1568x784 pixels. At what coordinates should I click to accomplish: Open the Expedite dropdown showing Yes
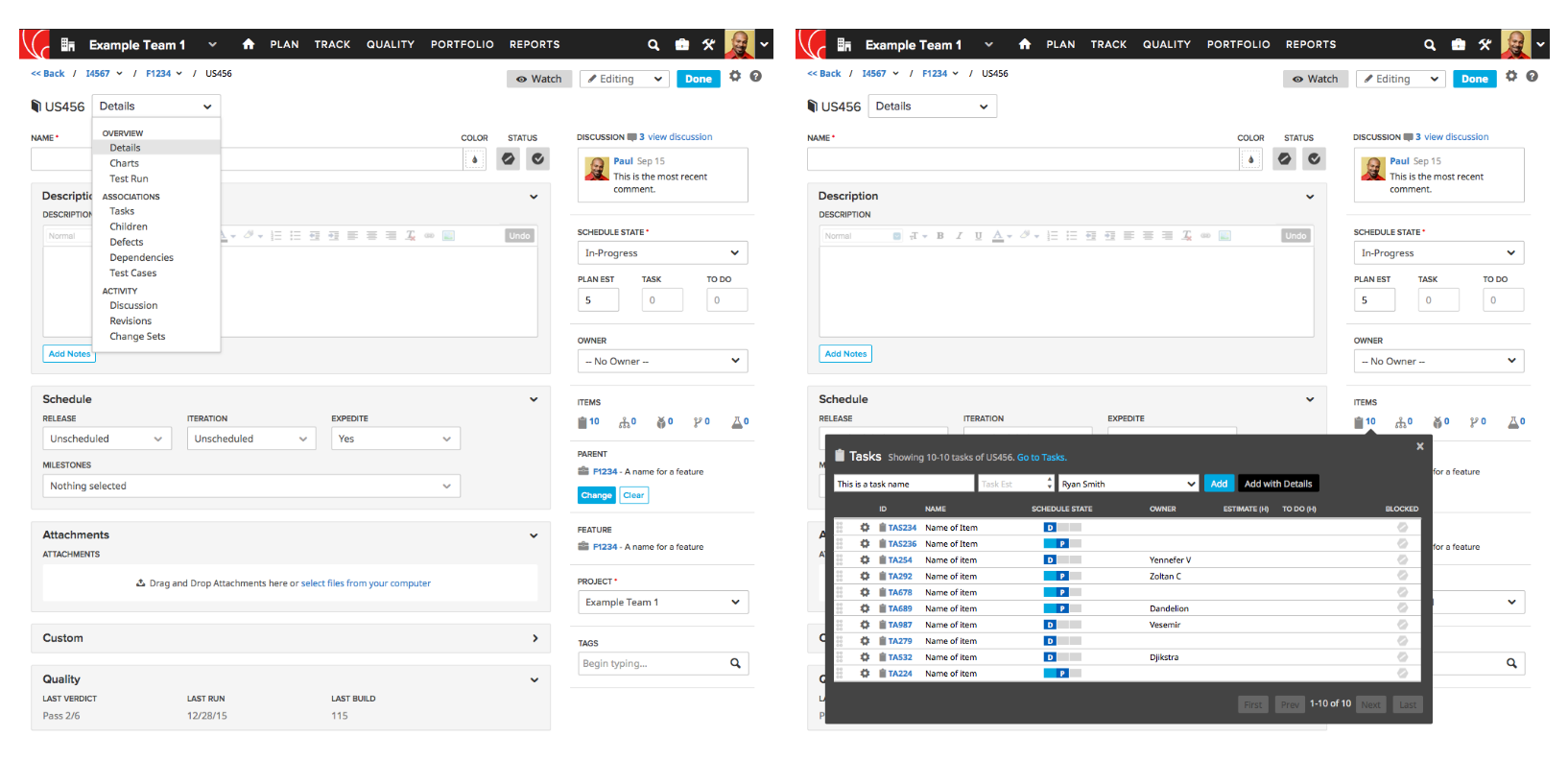[x=394, y=439]
